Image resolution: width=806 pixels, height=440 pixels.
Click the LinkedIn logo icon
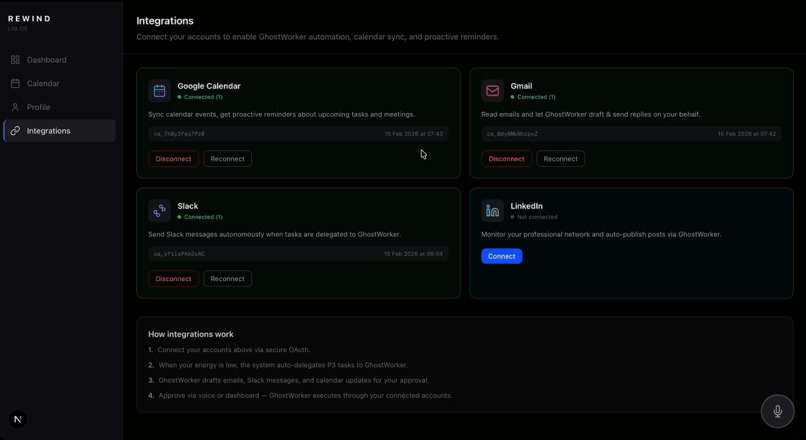click(x=492, y=211)
